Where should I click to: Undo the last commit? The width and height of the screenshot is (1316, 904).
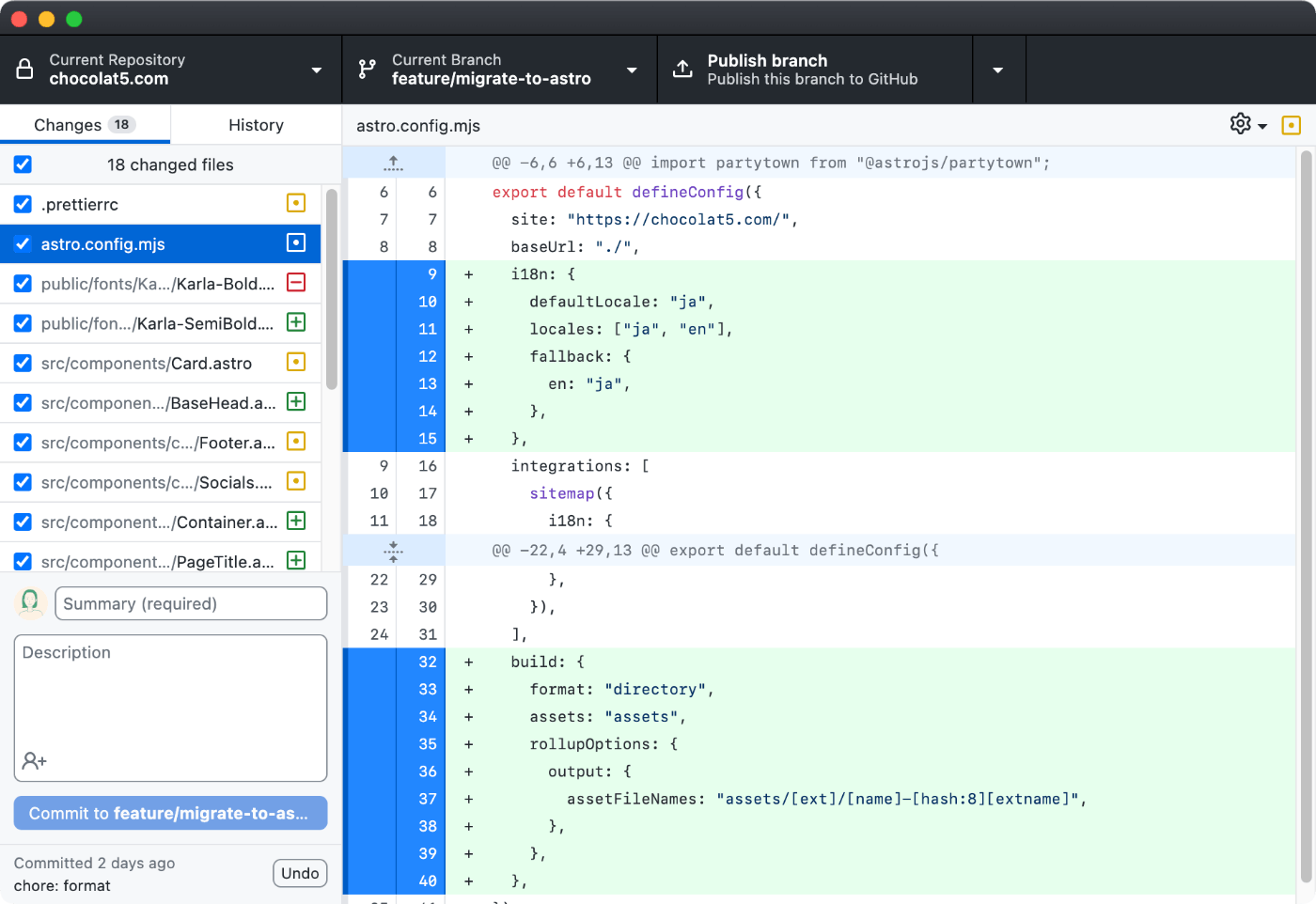tap(300, 873)
